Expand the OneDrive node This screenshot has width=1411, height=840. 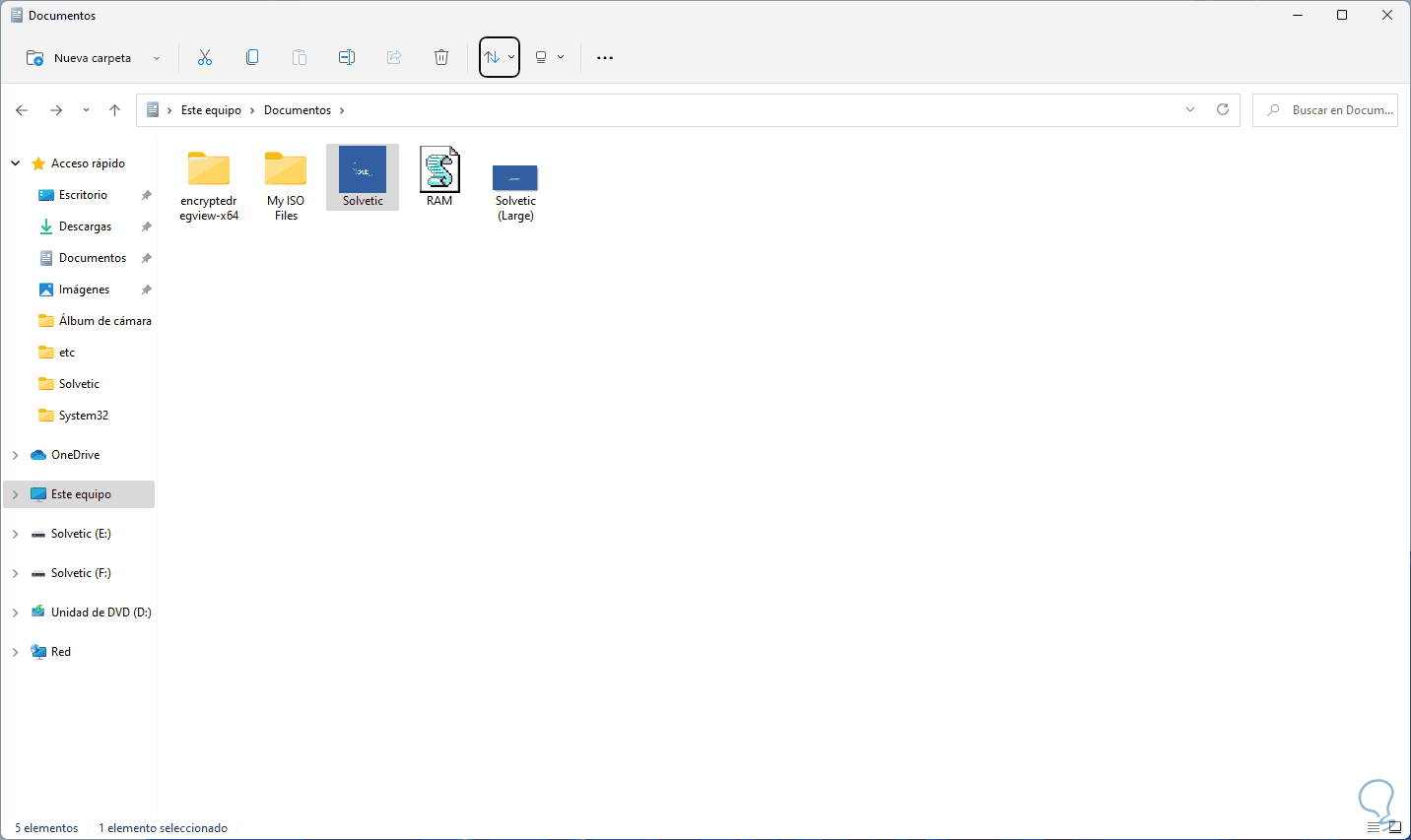(x=15, y=455)
